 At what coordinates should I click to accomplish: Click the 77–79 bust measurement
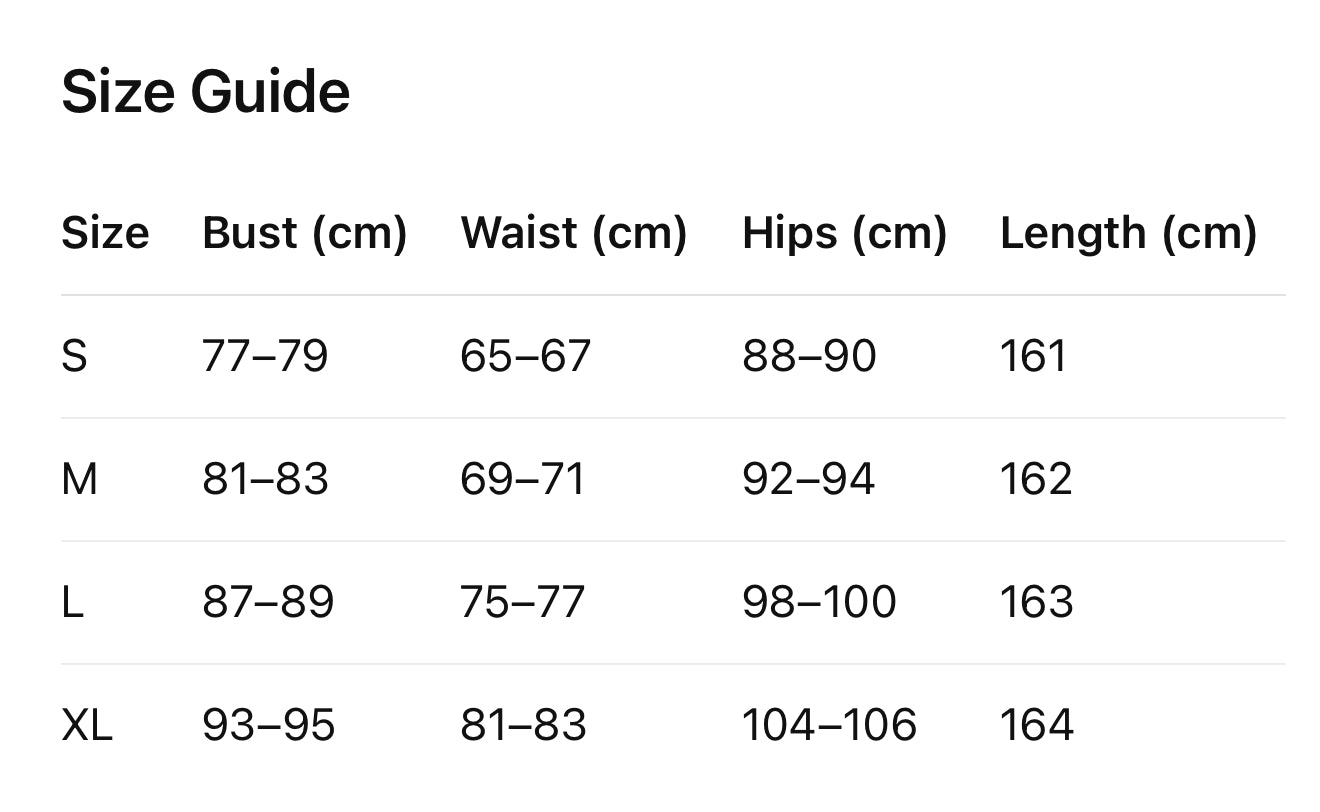tap(265, 356)
